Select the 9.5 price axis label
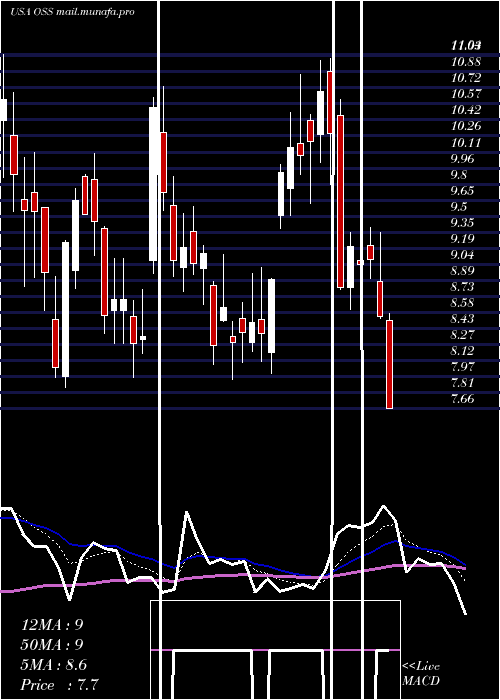500x700 pixels. pyautogui.click(x=459, y=207)
